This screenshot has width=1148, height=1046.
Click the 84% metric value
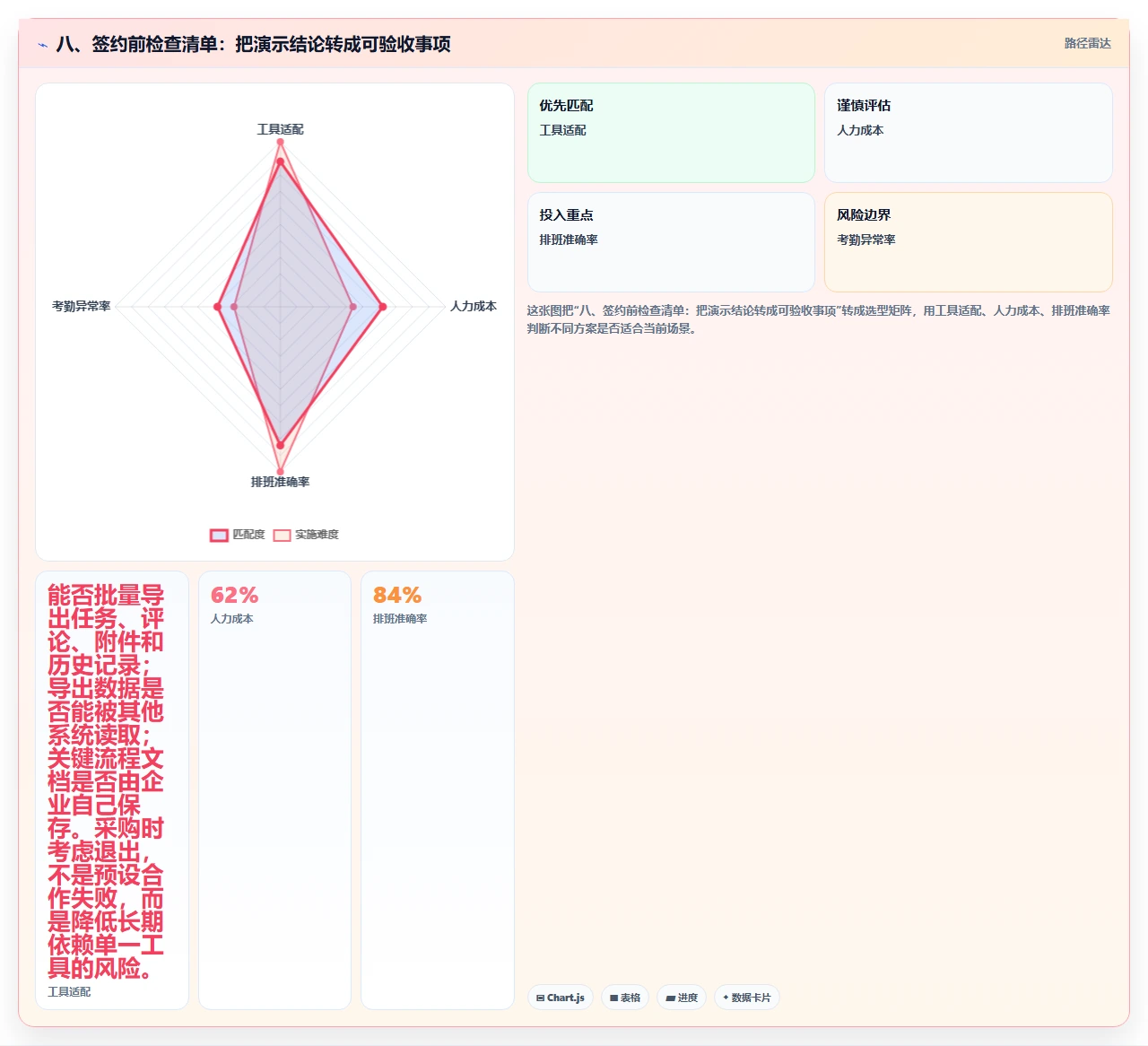pyautogui.click(x=397, y=595)
